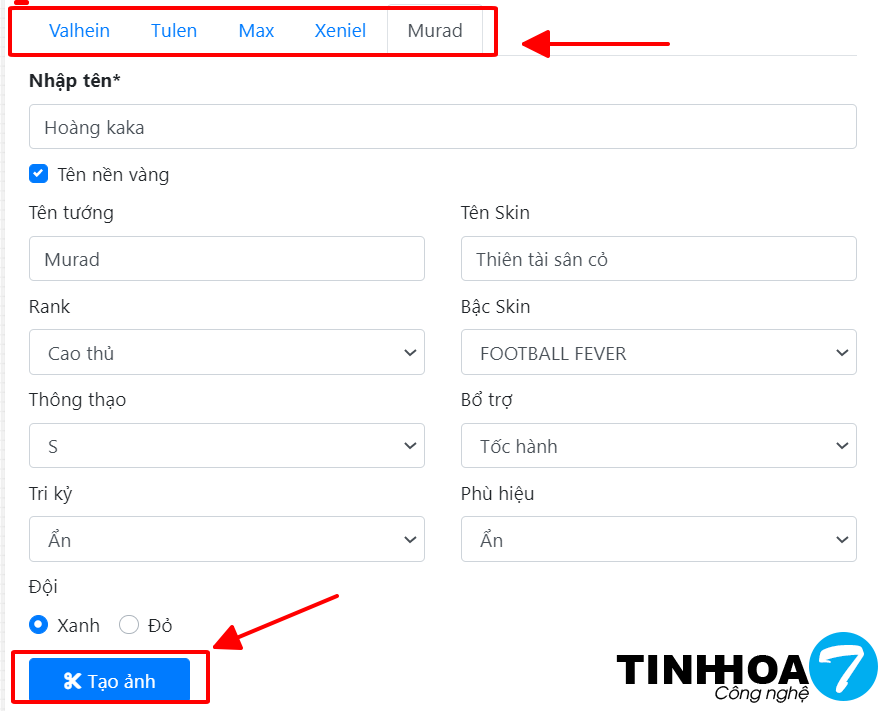Viewport: 880px width, 711px height.
Task: Switch to the Valhein tab
Action: pos(79,31)
